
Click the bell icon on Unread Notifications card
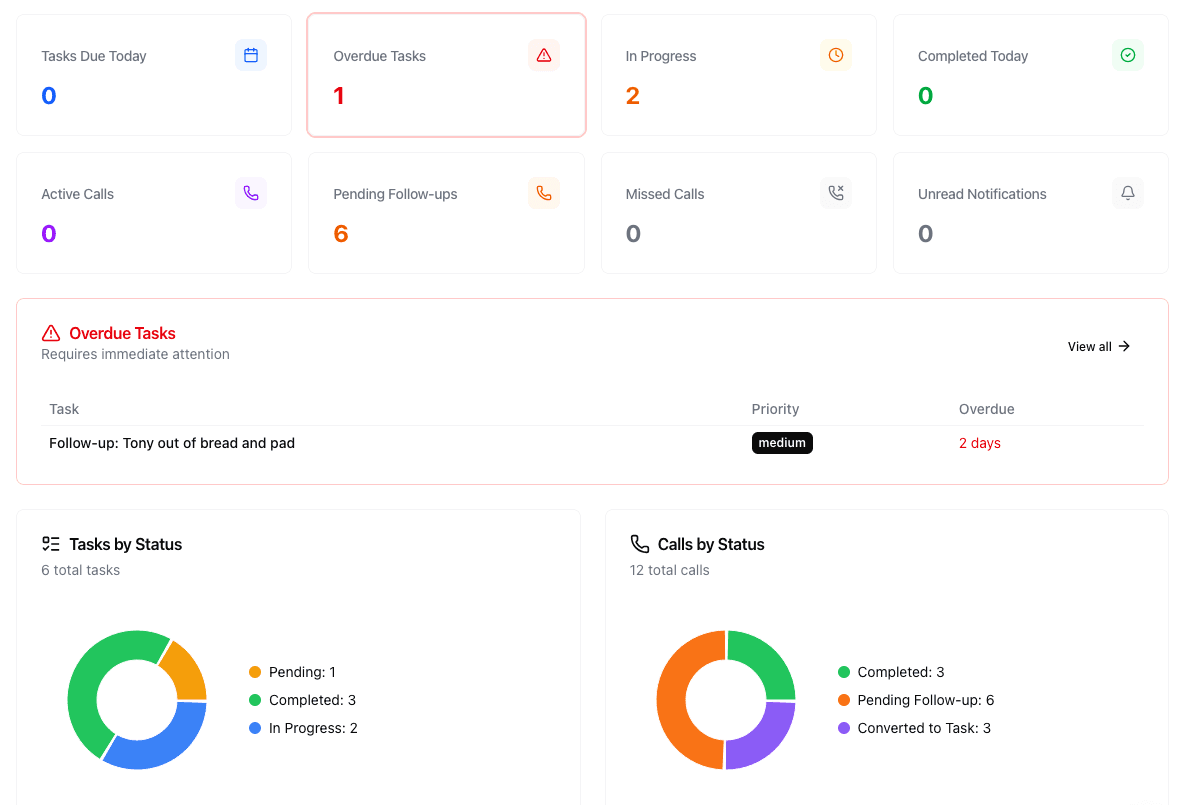[x=1128, y=192]
